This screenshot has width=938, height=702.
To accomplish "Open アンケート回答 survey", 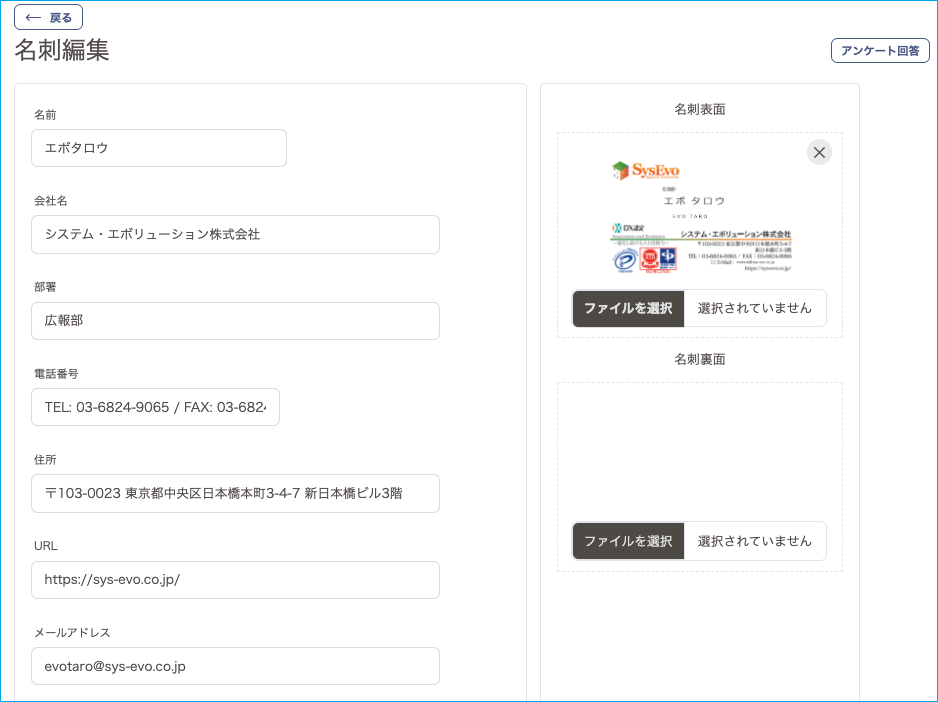I will [x=880, y=50].
